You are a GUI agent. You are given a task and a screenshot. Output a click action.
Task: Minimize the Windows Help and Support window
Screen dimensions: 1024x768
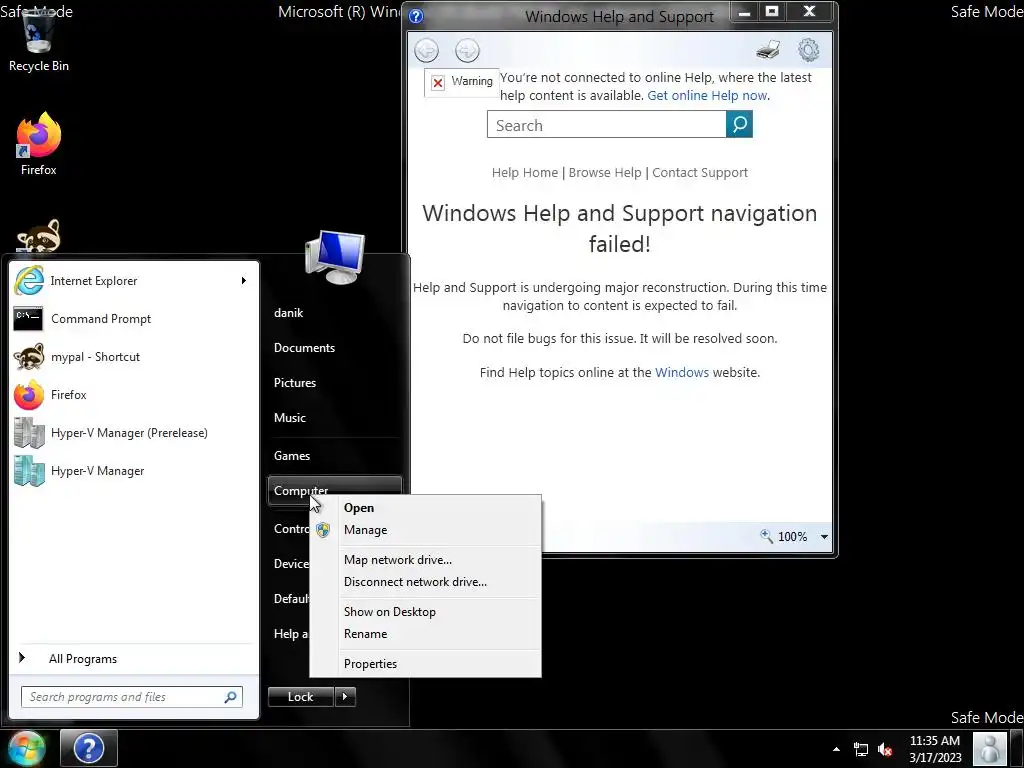(744, 11)
